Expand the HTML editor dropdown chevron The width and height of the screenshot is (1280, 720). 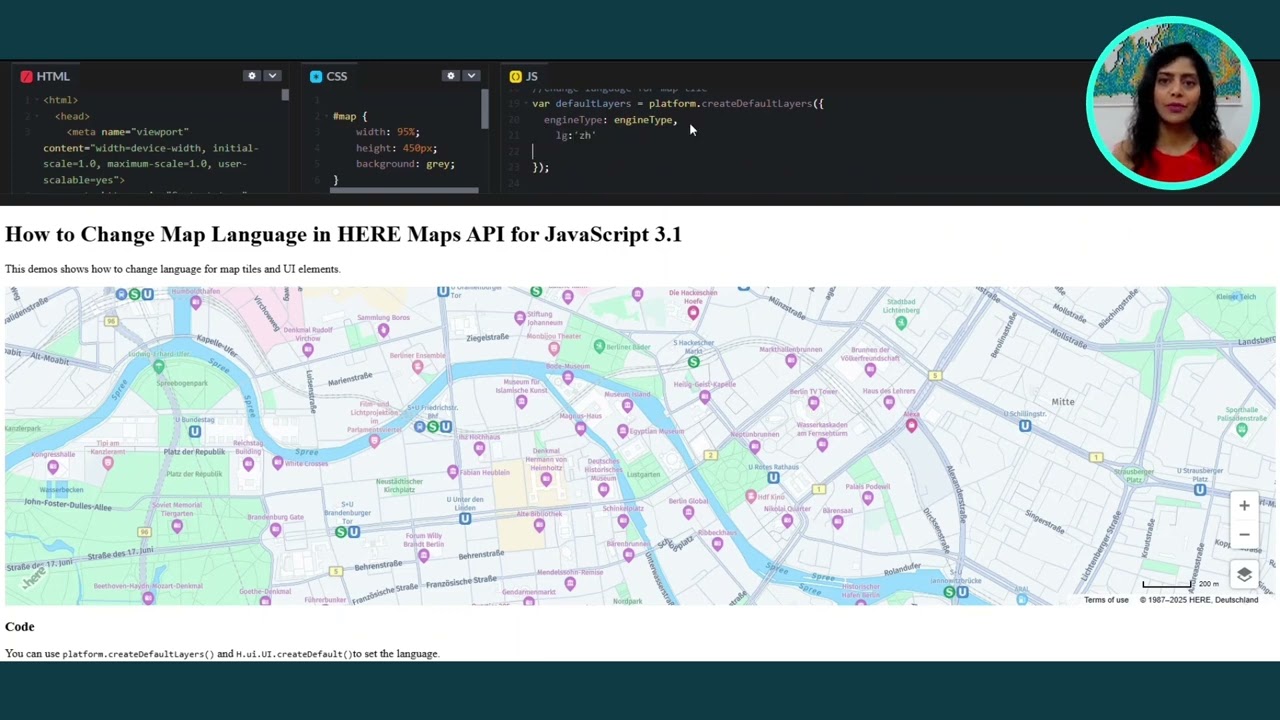coord(272,76)
